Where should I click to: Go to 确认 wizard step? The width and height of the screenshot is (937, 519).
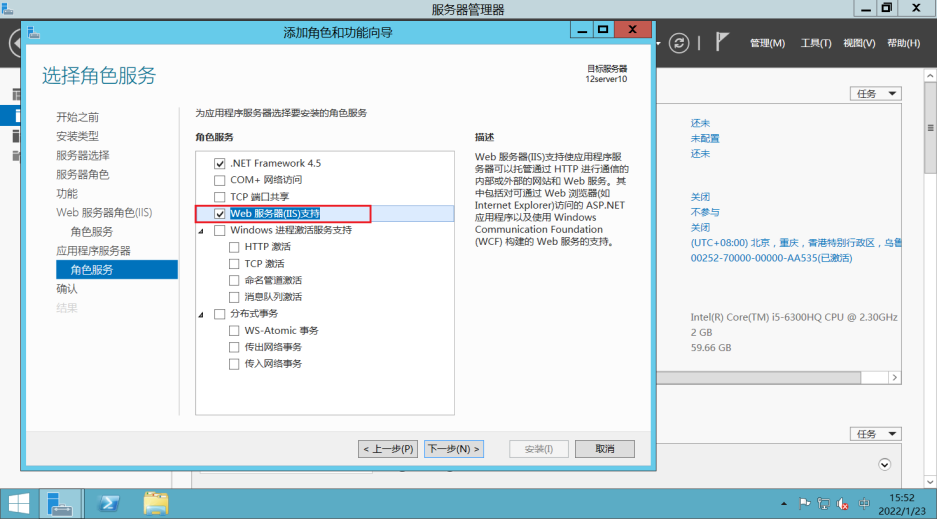[x=67, y=289]
